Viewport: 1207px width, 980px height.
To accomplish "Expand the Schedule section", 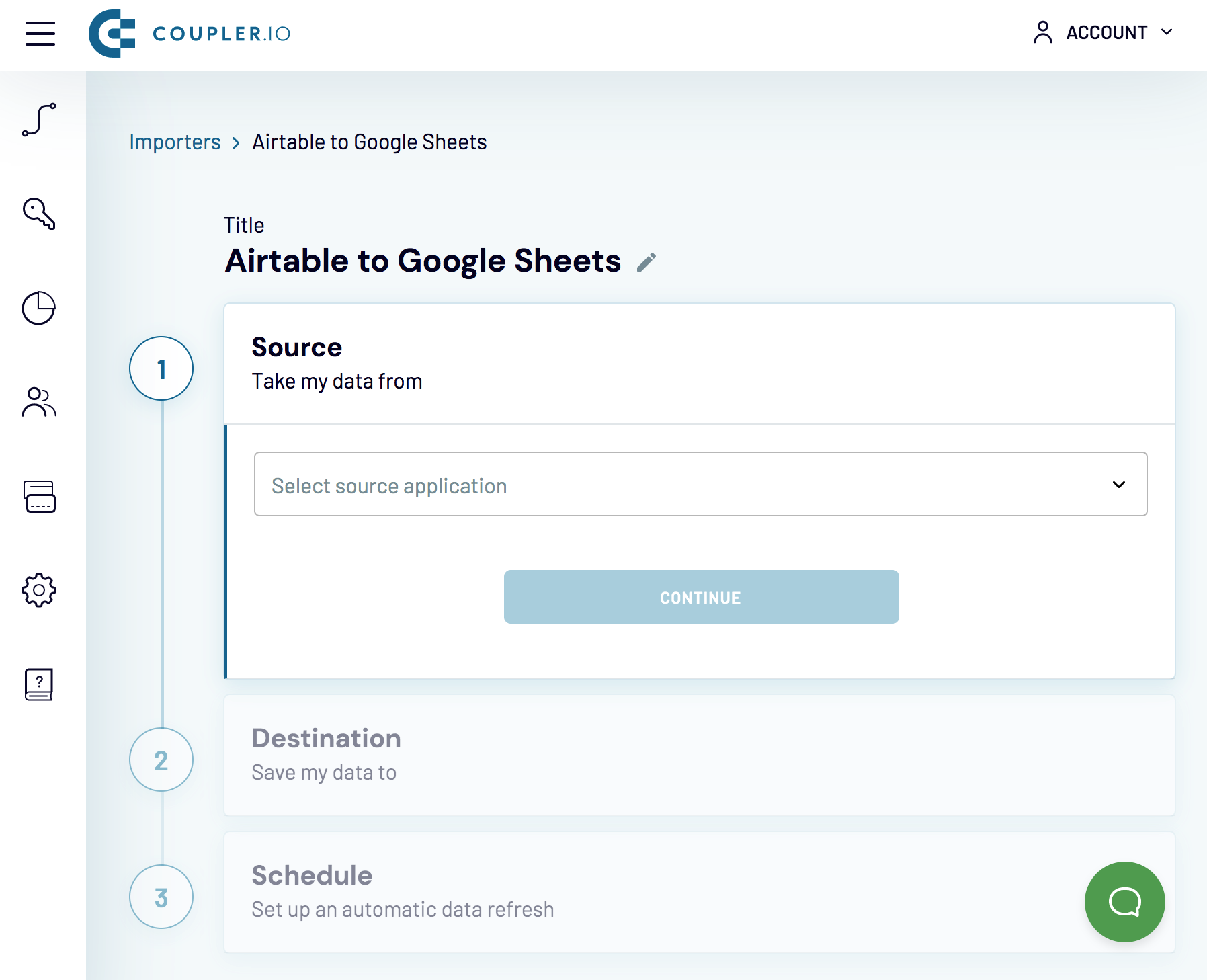I will (x=699, y=892).
